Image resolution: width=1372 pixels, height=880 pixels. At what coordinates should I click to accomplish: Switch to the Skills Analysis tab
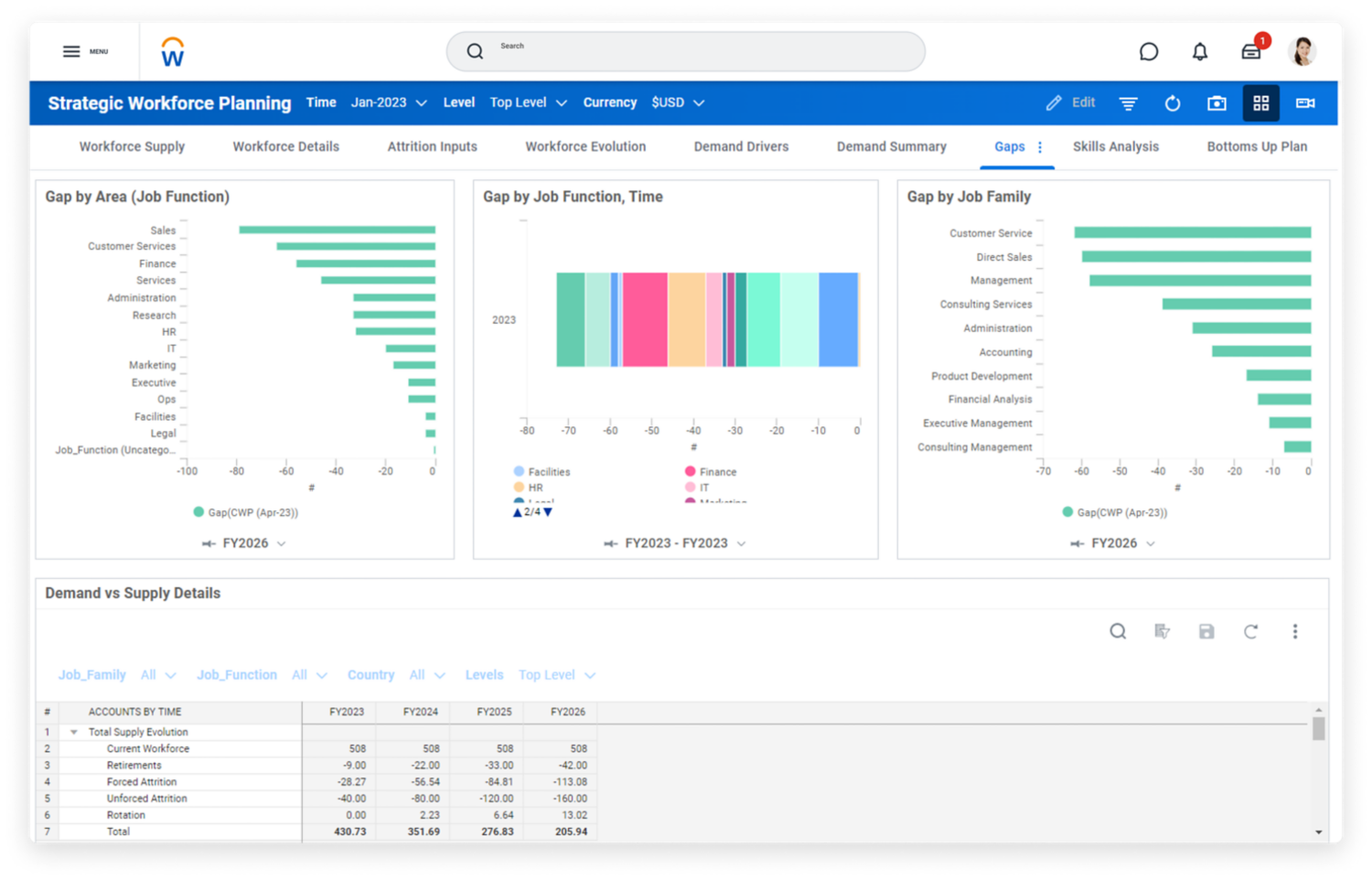point(1115,146)
